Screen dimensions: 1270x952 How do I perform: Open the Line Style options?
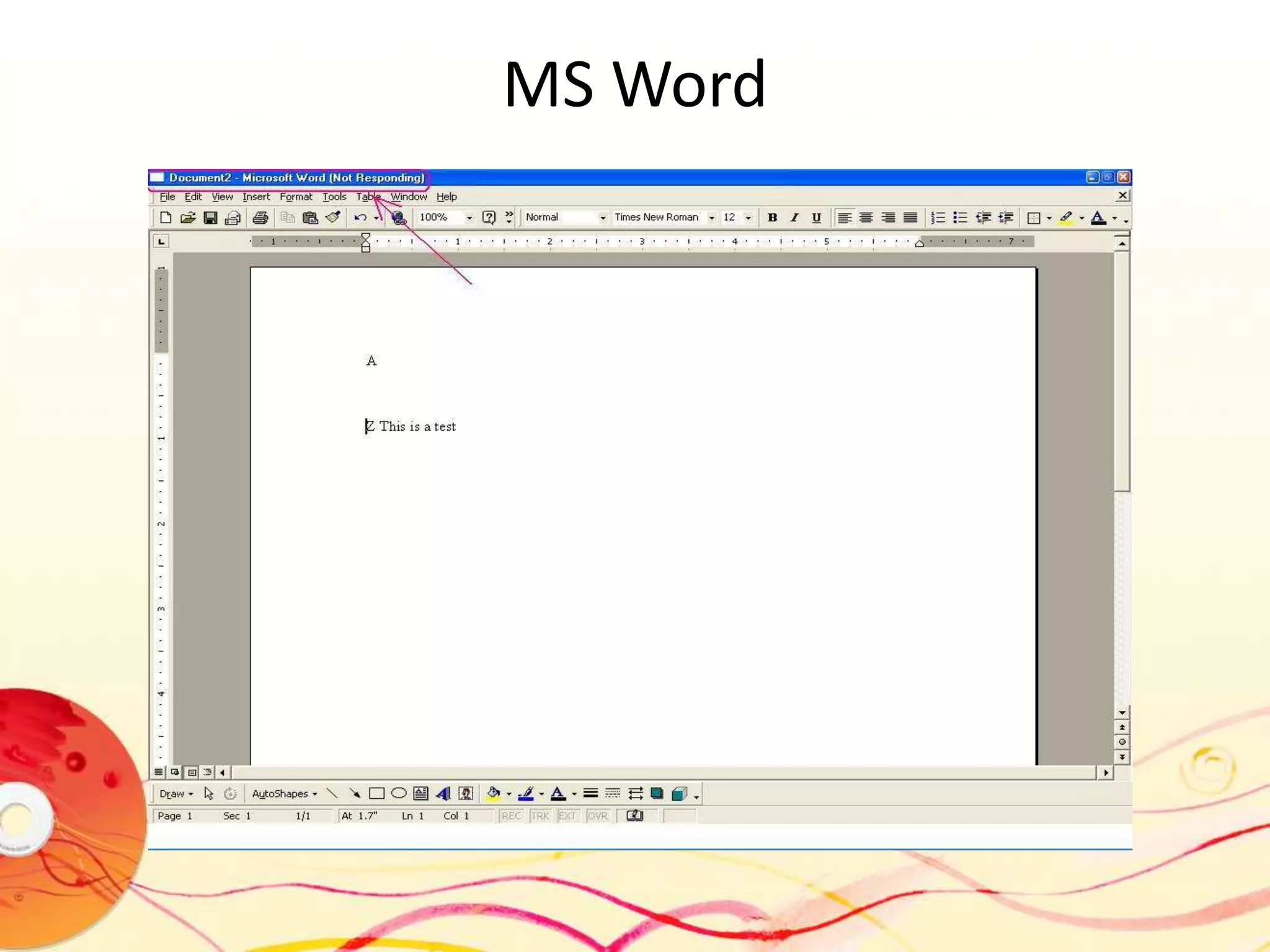[591, 793]
